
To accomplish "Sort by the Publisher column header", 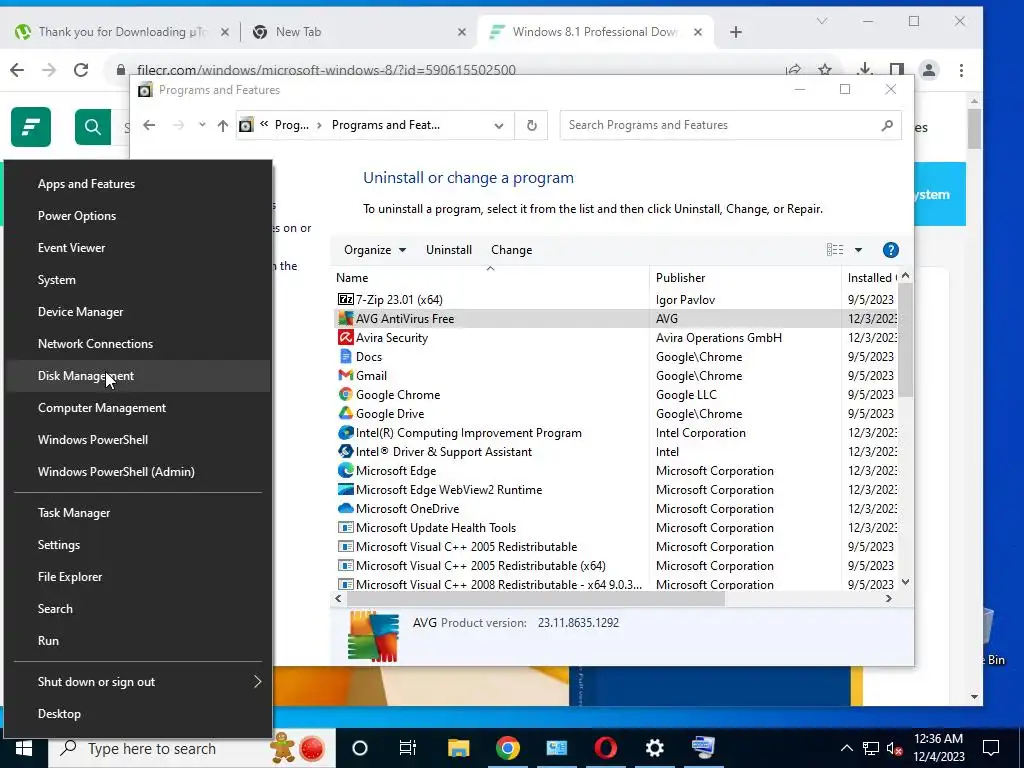I will pyautogui.click(x=745, y=278).
